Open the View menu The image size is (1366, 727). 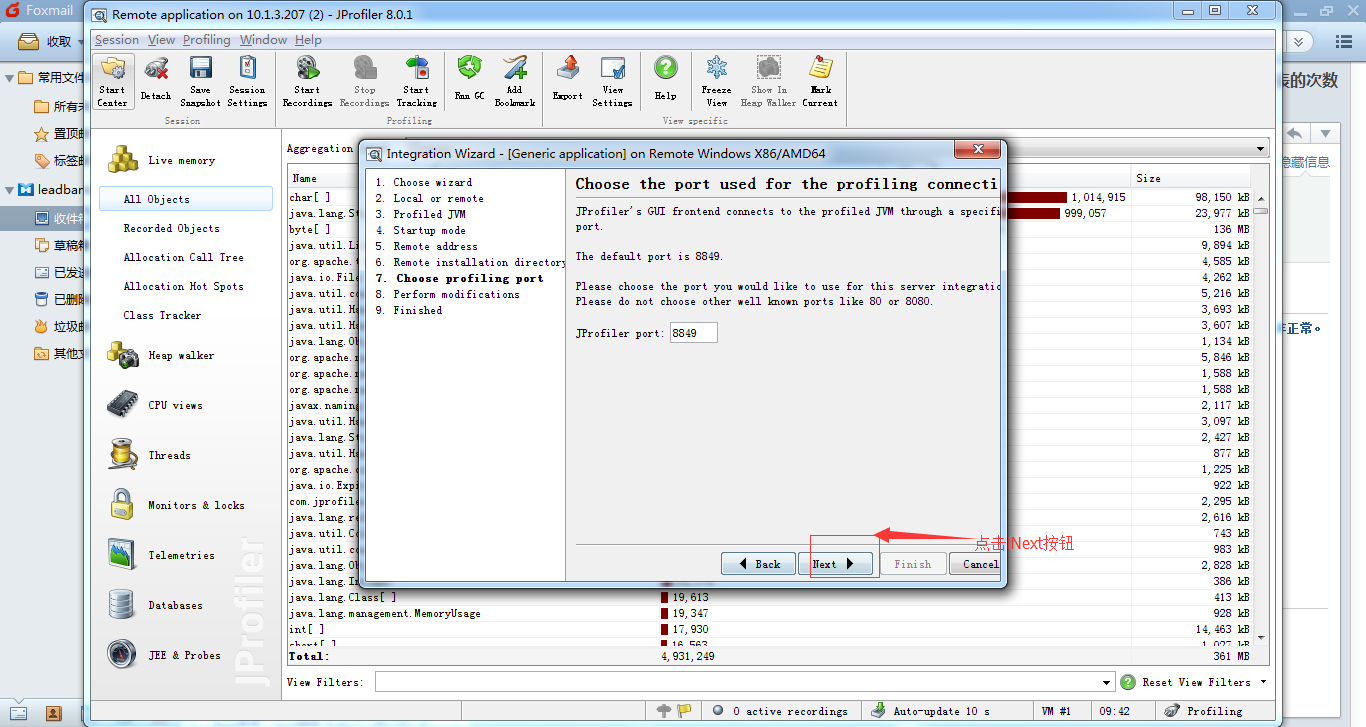click(x=161, y=40)
